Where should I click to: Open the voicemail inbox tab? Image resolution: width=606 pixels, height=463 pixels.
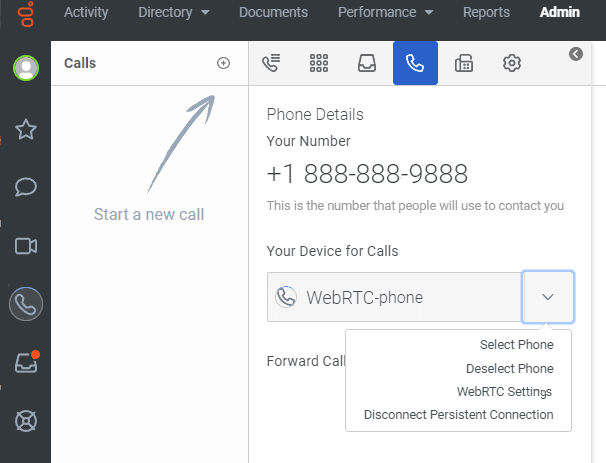(367, 63)
